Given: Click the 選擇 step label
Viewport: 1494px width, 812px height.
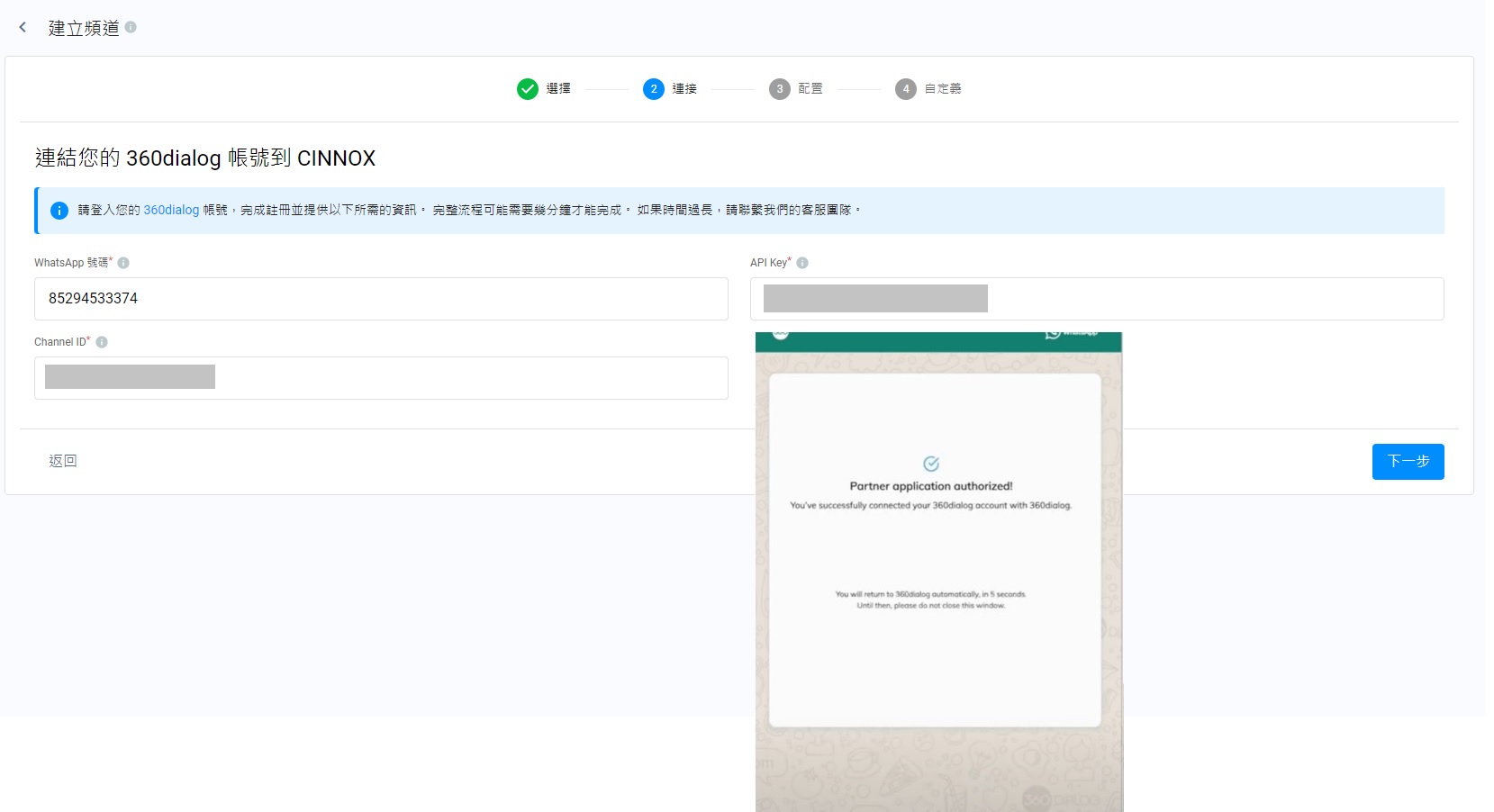Looking at the screenshot, I should (x=558, y=88).
